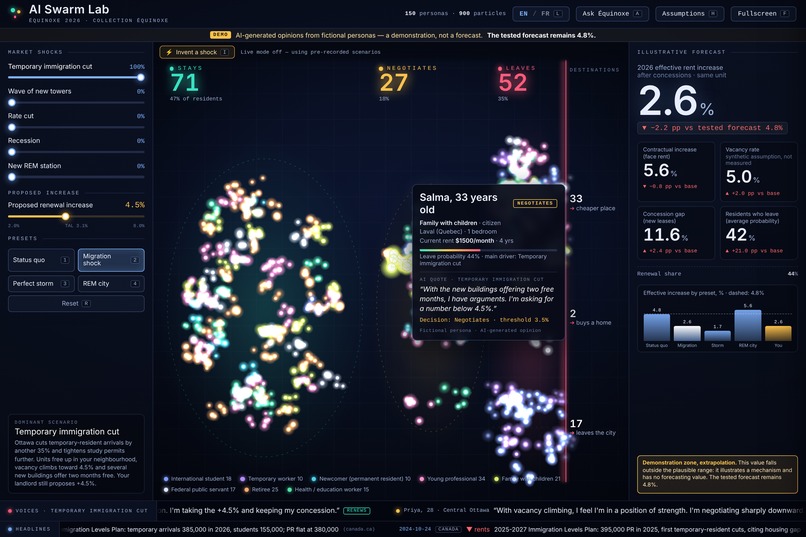This screenshot has width=806, height=537.
Task: Move the Proposed renewal increase slider
Action: (x=76, y=216)
